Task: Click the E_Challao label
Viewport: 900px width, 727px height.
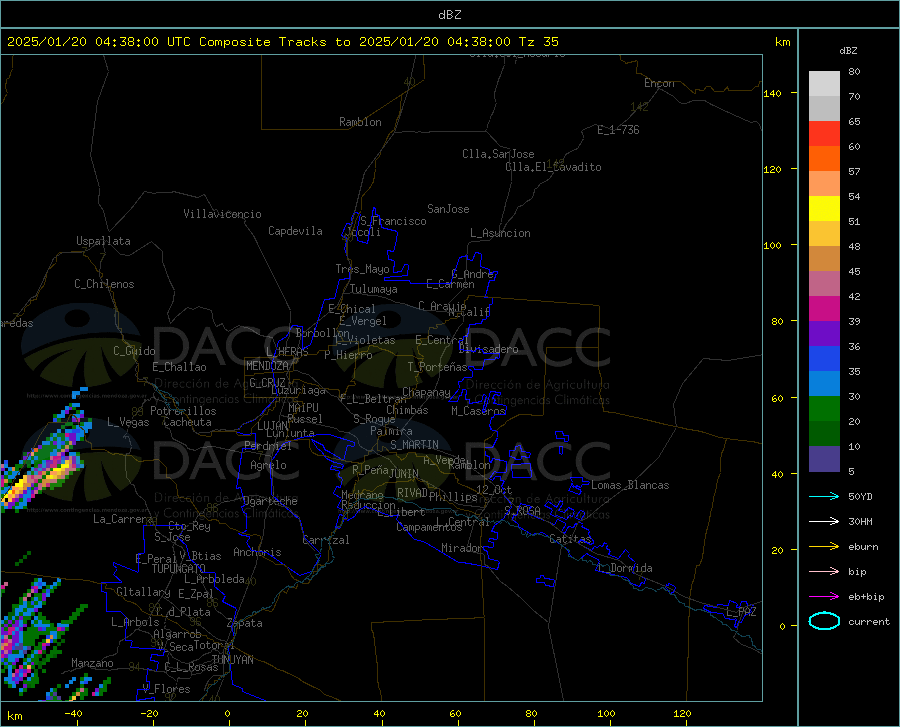Action: pos(179,367)
